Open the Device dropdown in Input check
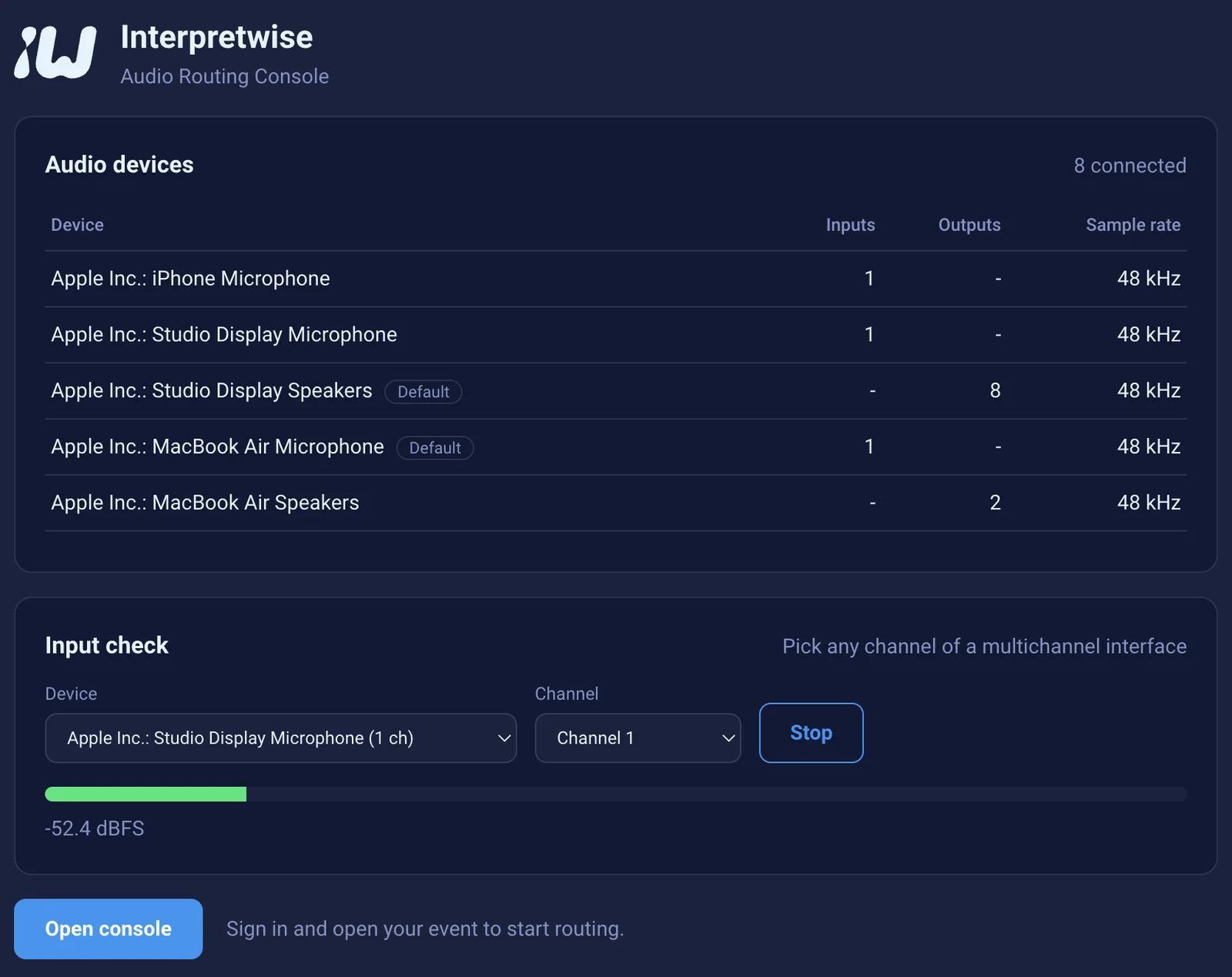The image size is (1232, 977). [x=281, y=738]
